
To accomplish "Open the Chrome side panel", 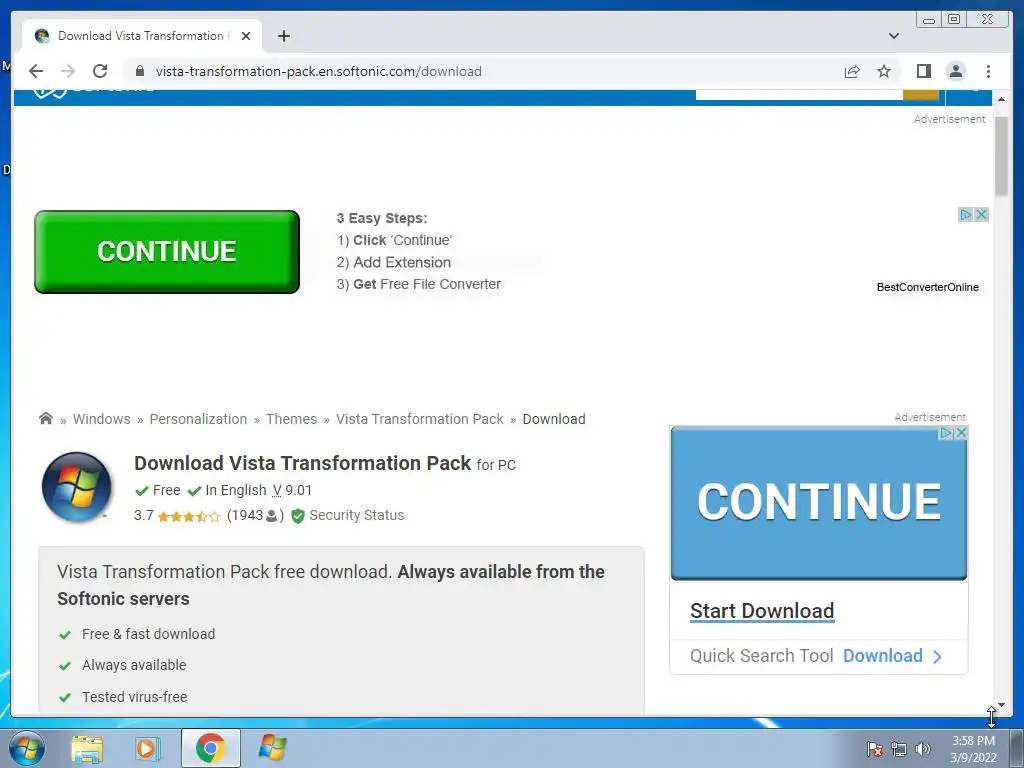I will point(923,71).
